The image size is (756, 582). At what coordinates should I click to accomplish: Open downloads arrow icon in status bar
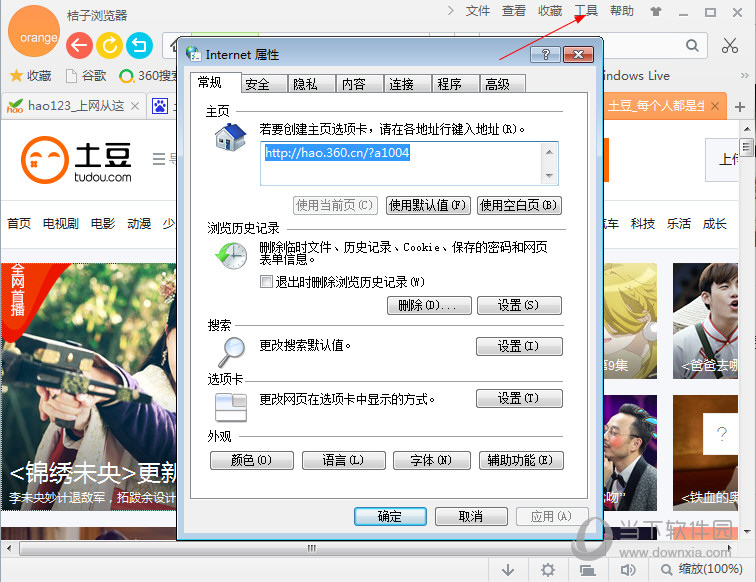508,570
